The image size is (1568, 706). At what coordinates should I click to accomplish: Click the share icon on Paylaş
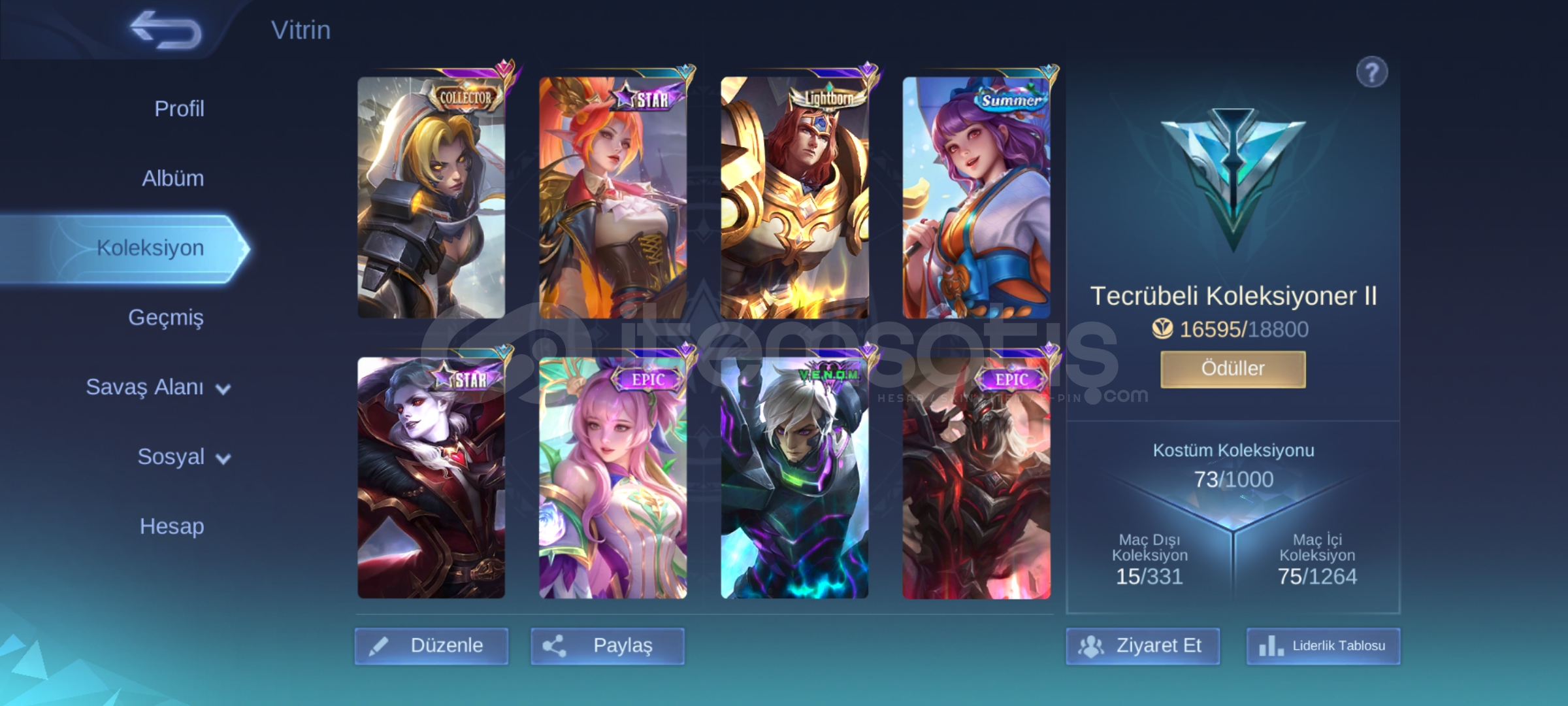coord(554,646)
